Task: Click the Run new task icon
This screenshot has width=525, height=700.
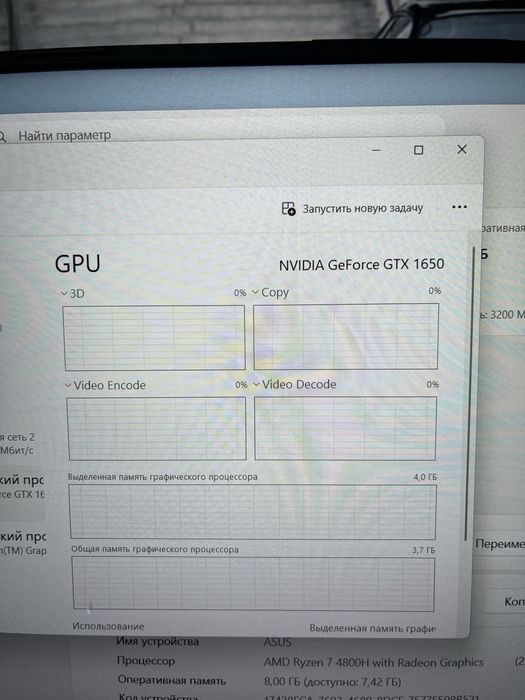Action: pos(288,208)
